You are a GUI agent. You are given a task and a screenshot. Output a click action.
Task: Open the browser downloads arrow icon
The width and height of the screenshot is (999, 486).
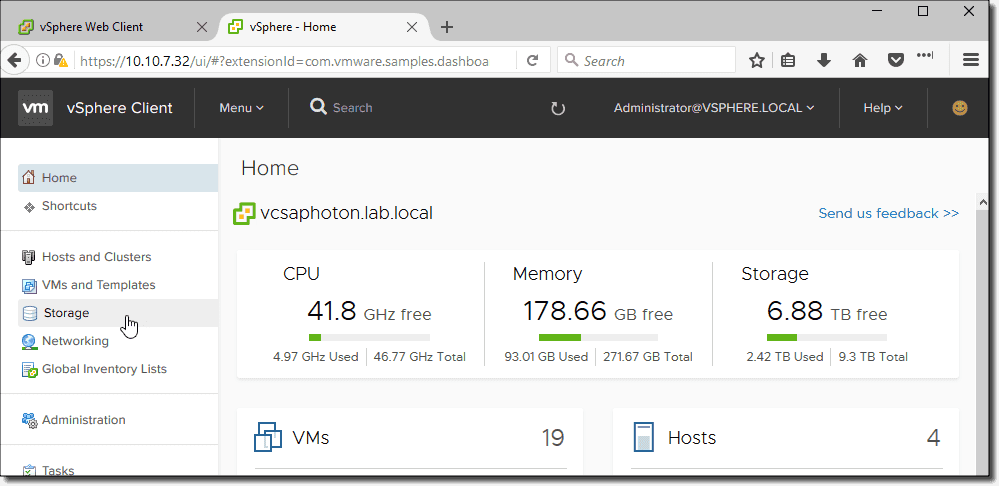point(824,61)
